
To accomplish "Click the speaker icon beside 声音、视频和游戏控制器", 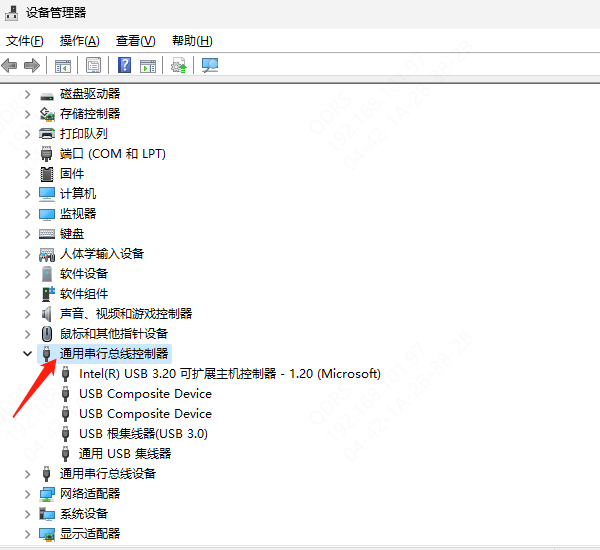I will click(x=46, y=314).
